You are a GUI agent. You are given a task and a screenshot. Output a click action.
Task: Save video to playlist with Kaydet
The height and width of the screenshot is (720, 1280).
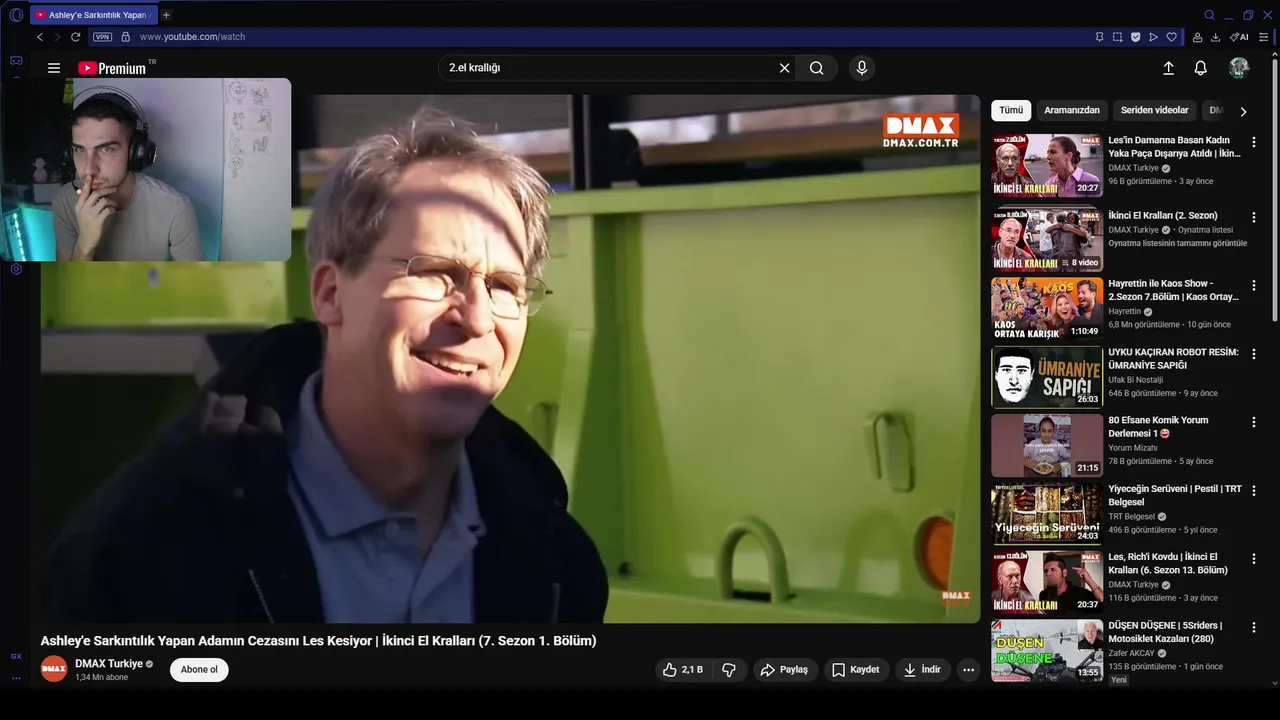pos(856,670)
